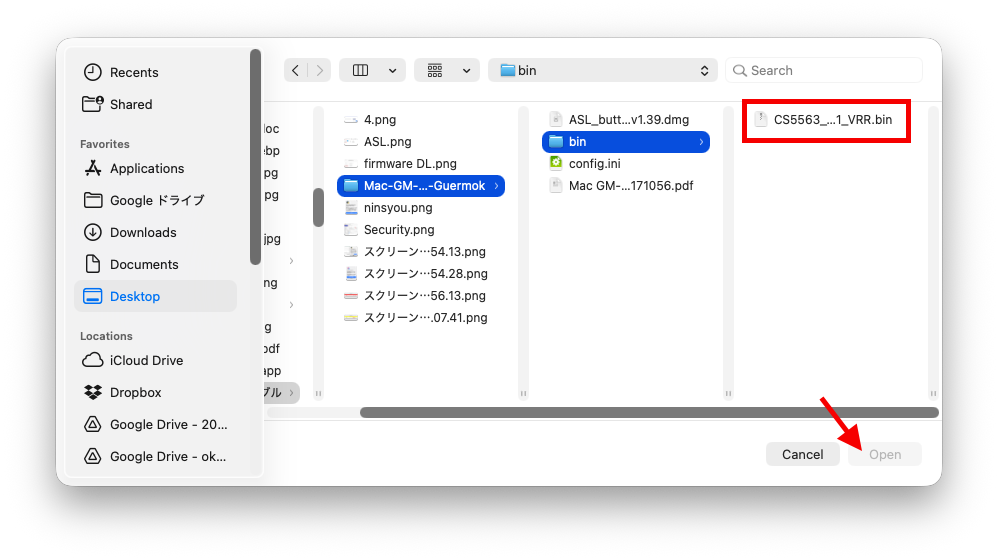Switch to column view icon
Image resolution: width=998 pixels, height=560 pixels.
(361, 70)
